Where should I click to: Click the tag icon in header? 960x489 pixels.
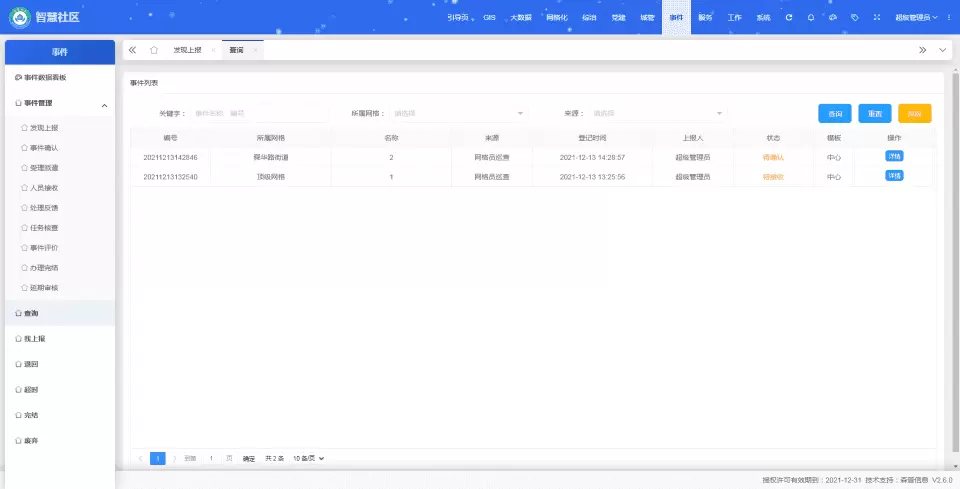point(855,18)
